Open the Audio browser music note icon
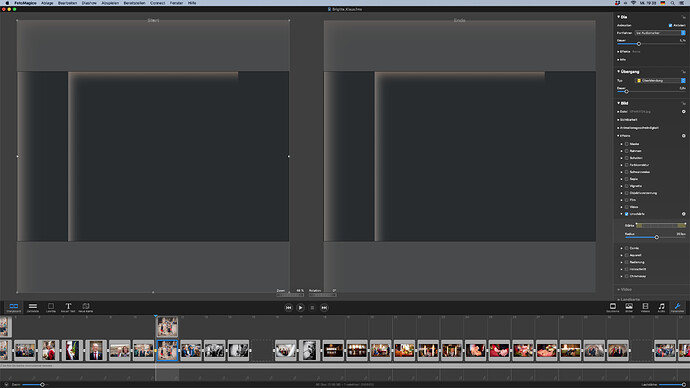This screenshot has height=388, width=690. [661, 307]
